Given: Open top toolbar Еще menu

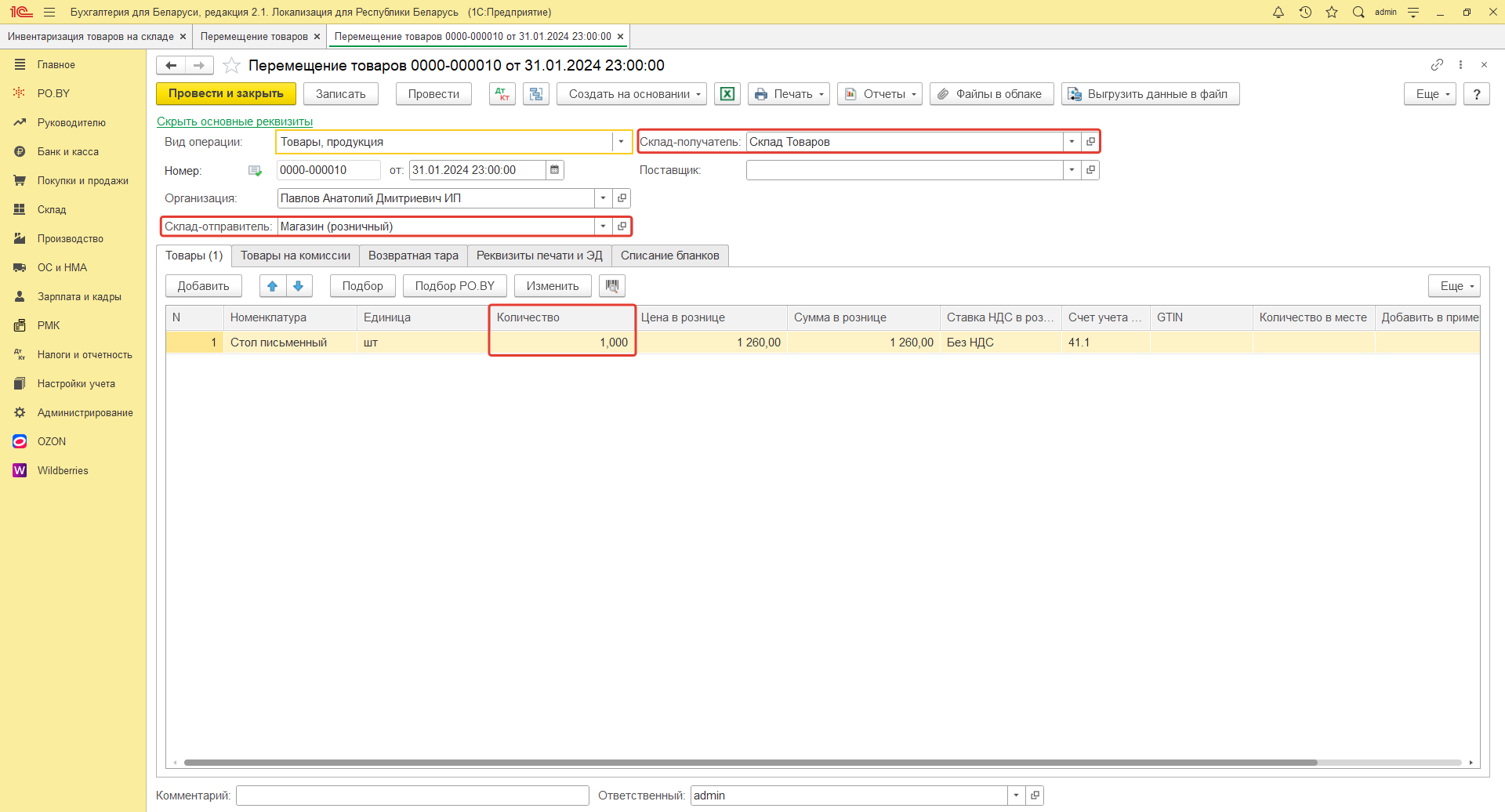Looking at the screenshot, I should coord(1430,94).
